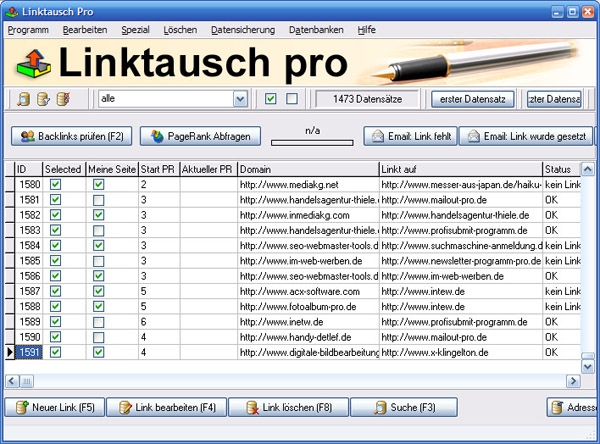
Task: Uncheck Selected checkbox for row 1580
Action: 55,185
